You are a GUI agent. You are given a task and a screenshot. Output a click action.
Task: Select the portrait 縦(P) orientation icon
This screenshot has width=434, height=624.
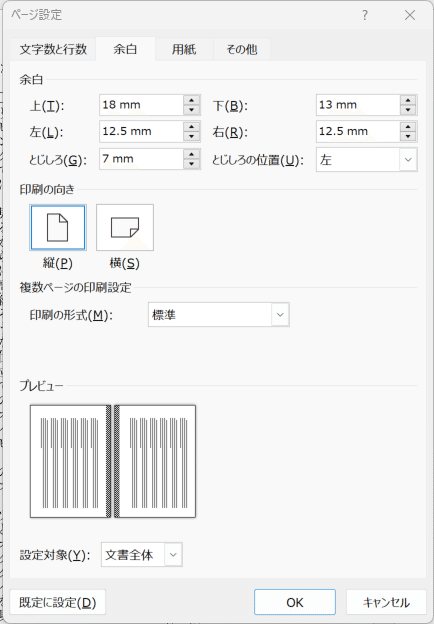click(x=58, y=227)
